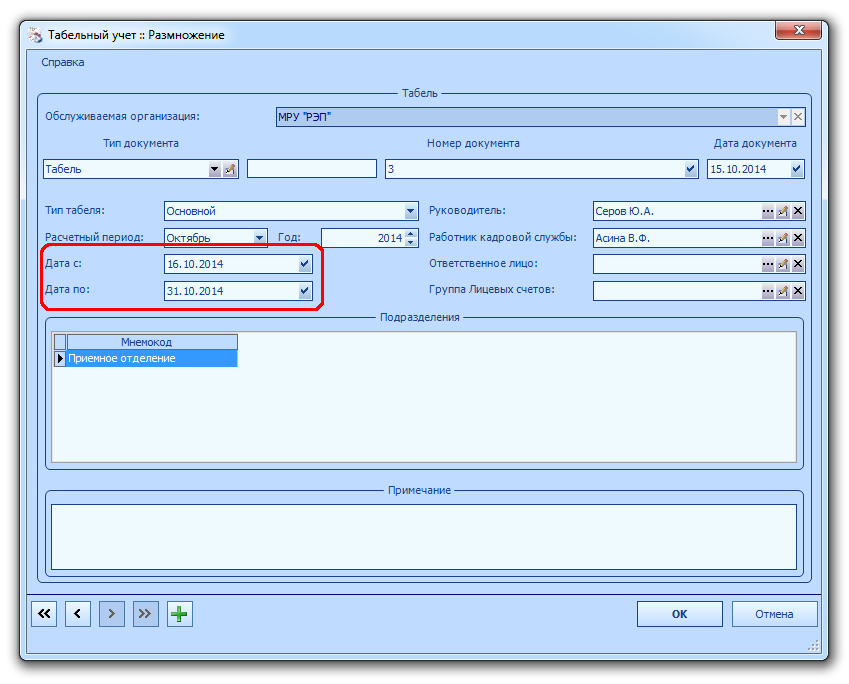
Task: Clear the Ответственное лицо field with the X
Action: pyautogui.click(x=798, y=264)
